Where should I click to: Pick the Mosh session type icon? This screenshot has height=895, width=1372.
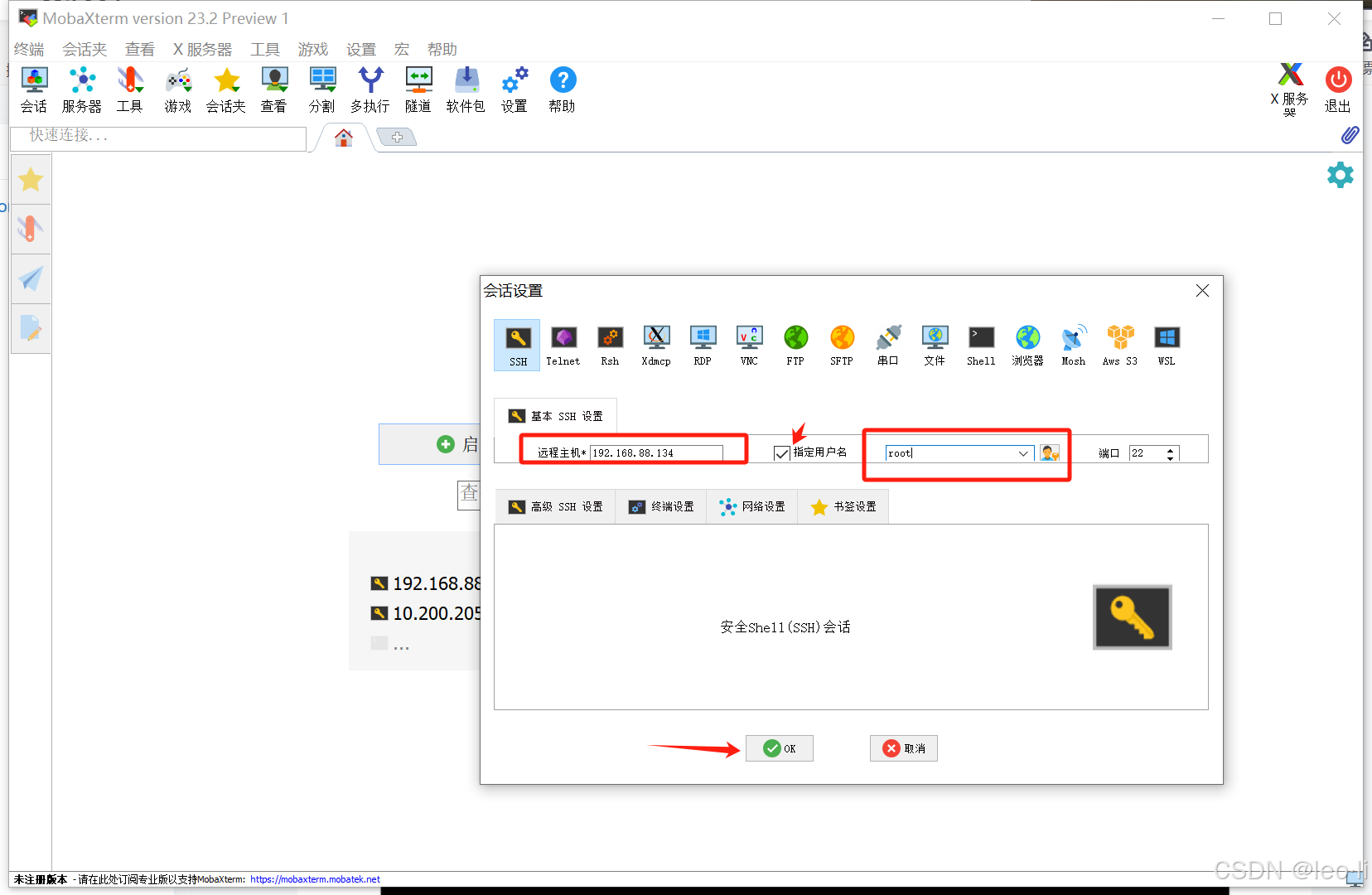coord(1074,345)
